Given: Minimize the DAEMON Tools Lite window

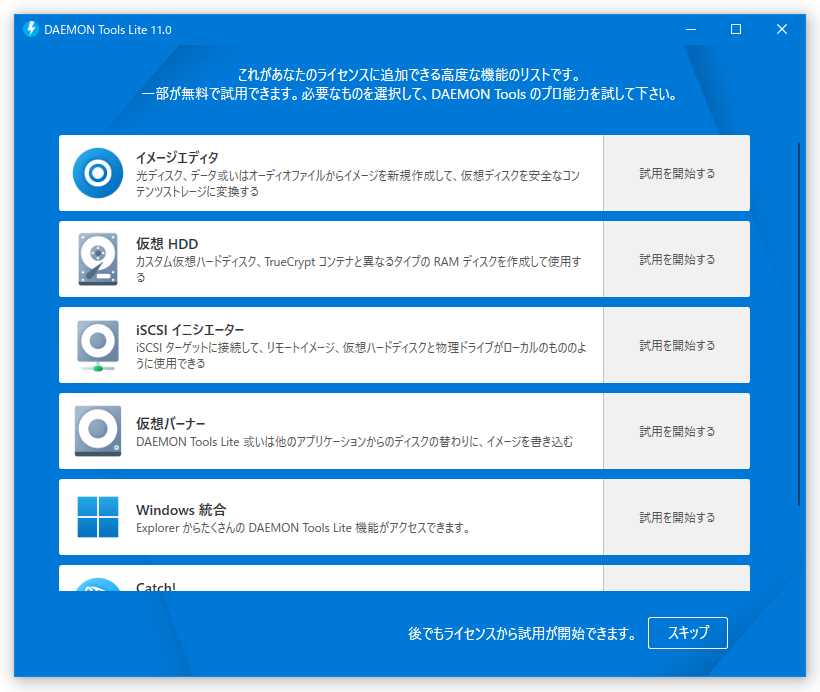Looking at the screenshot, I should [691, 29].
